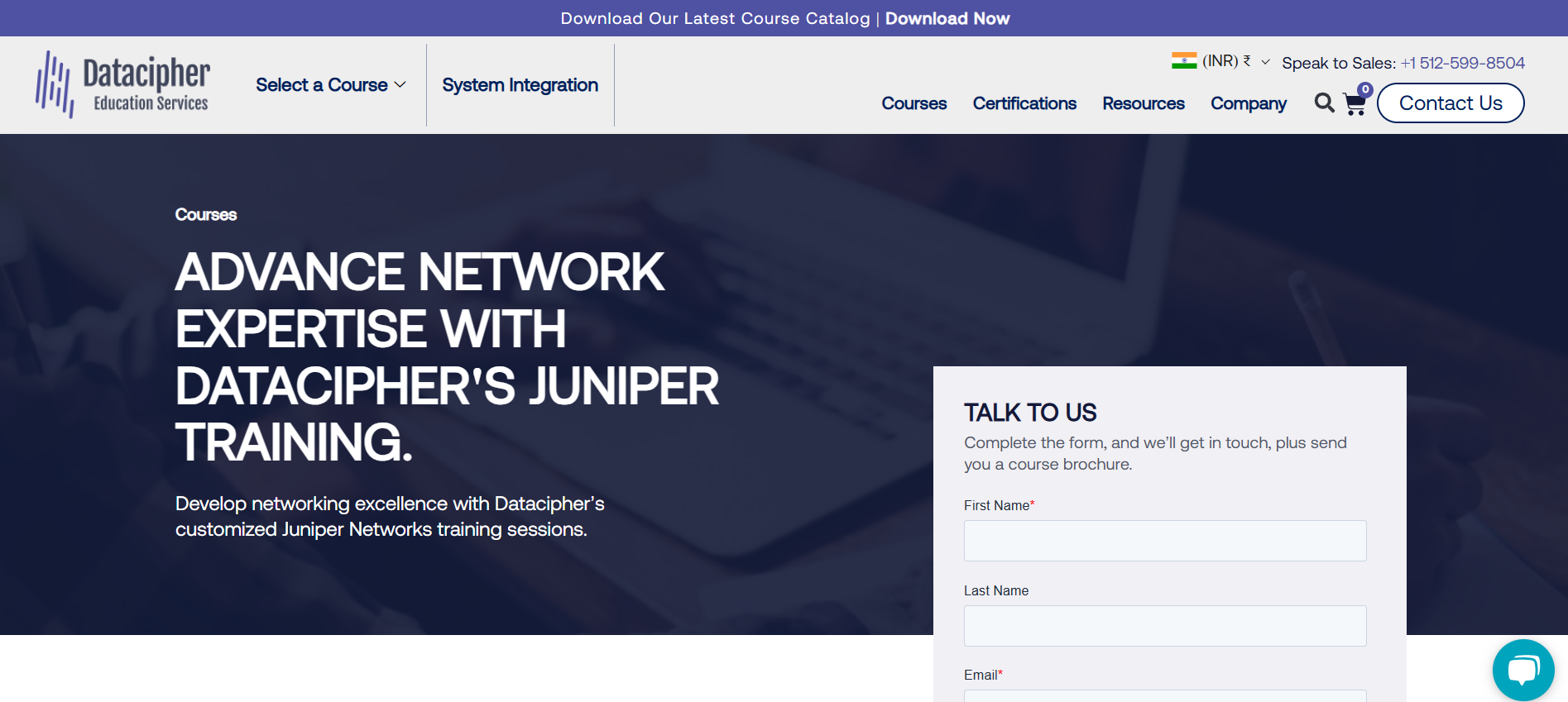
Task: Click the India flag icon
Action: click(1184, 60)
